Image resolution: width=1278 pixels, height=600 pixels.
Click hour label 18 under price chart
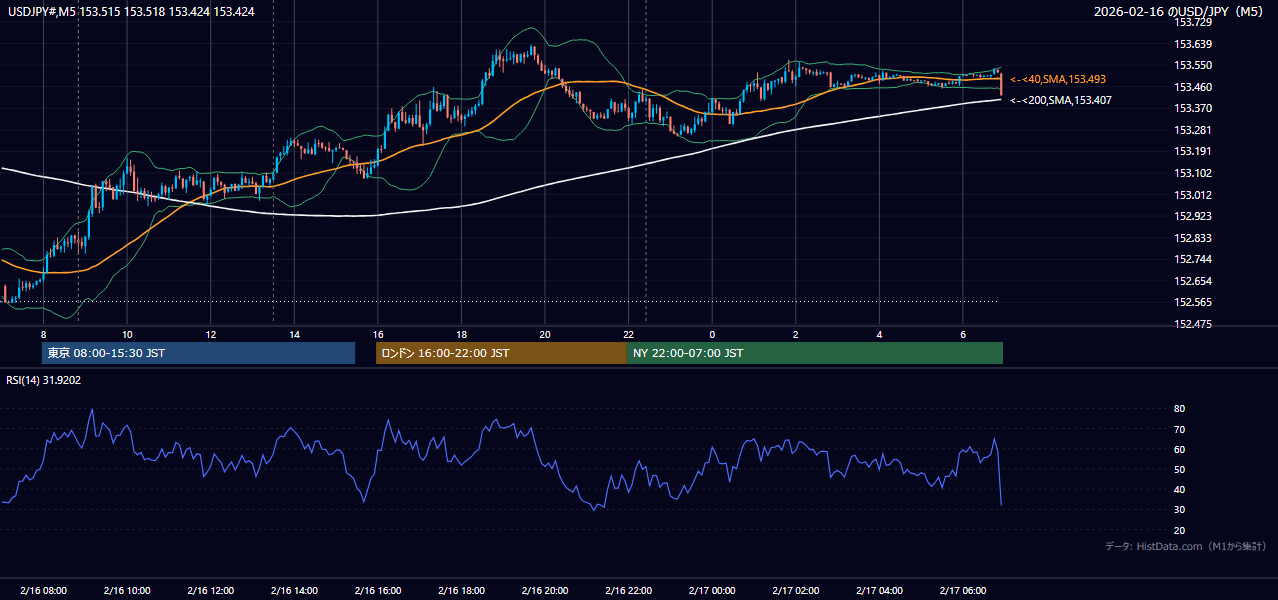tap(461, 334)
